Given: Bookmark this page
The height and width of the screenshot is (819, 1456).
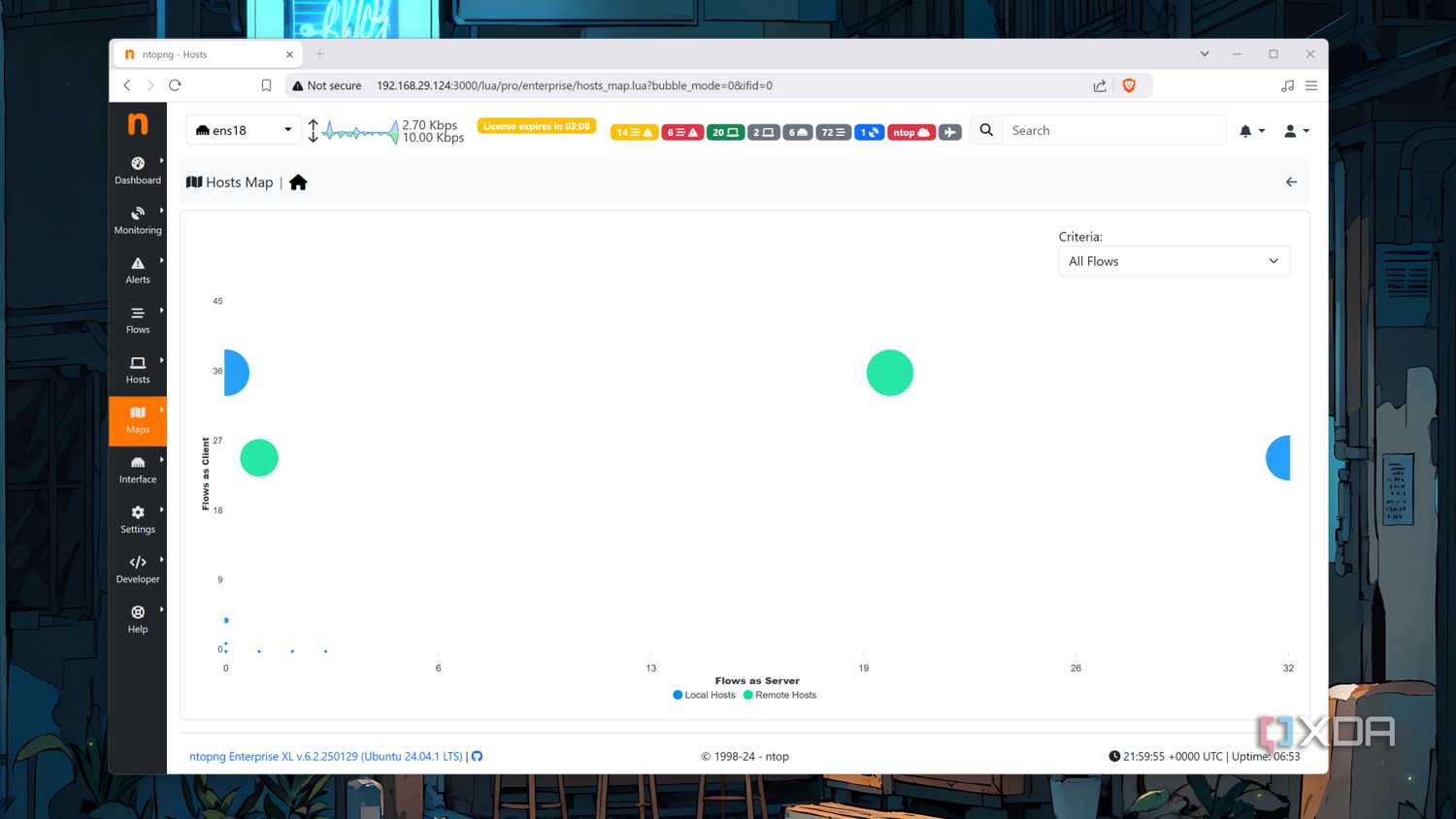Looking at the screenshot, I should point(266,85).
